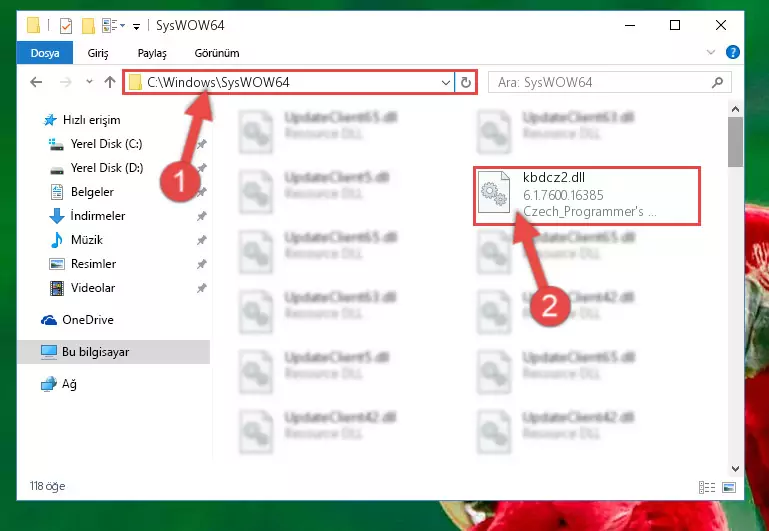This screenshot has height=531, width=769.
Task: Refresh the SysWOW64 folder view
Action: [465, 82]
